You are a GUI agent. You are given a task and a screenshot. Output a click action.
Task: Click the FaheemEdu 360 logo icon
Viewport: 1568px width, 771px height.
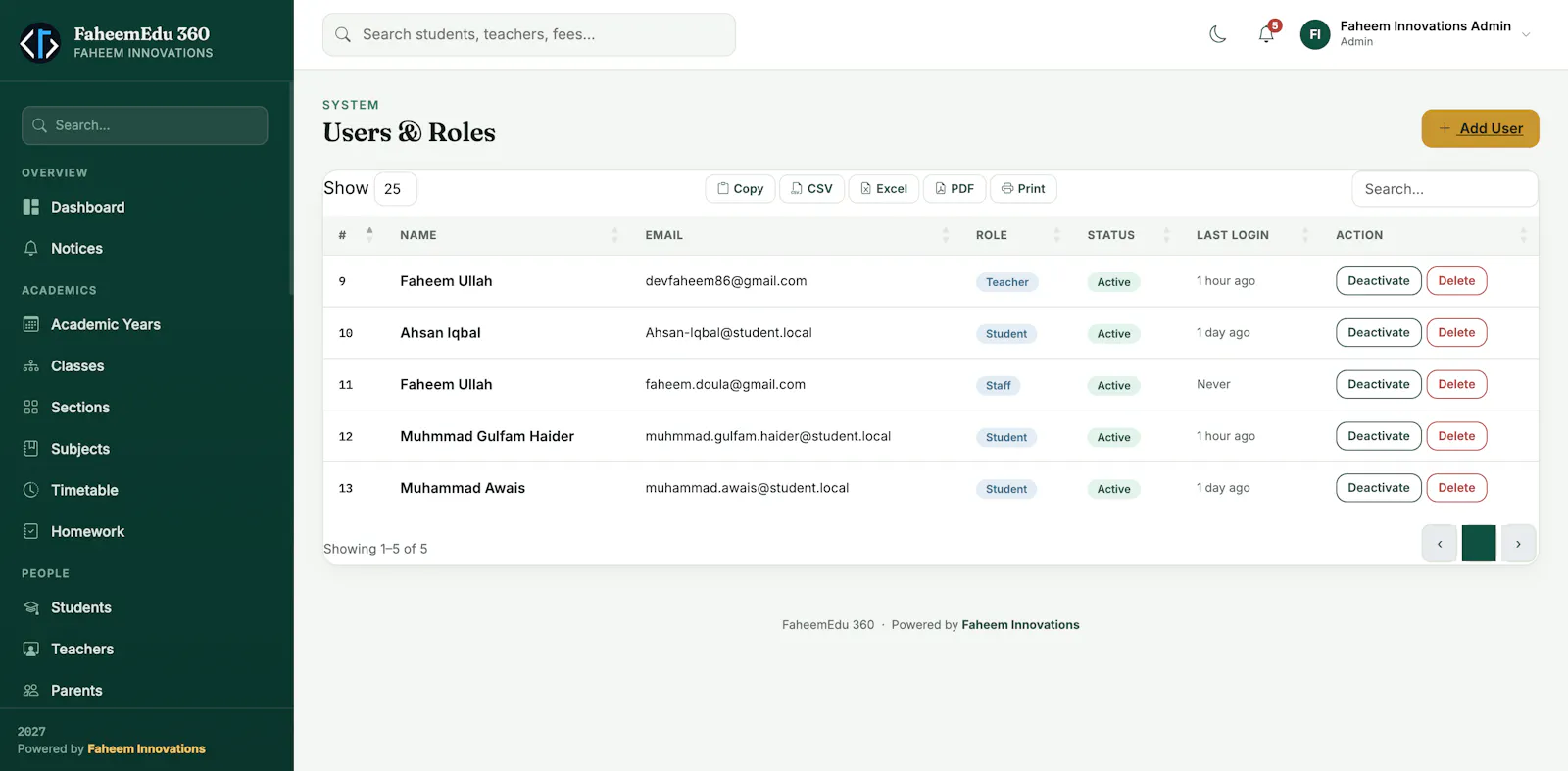40,42
